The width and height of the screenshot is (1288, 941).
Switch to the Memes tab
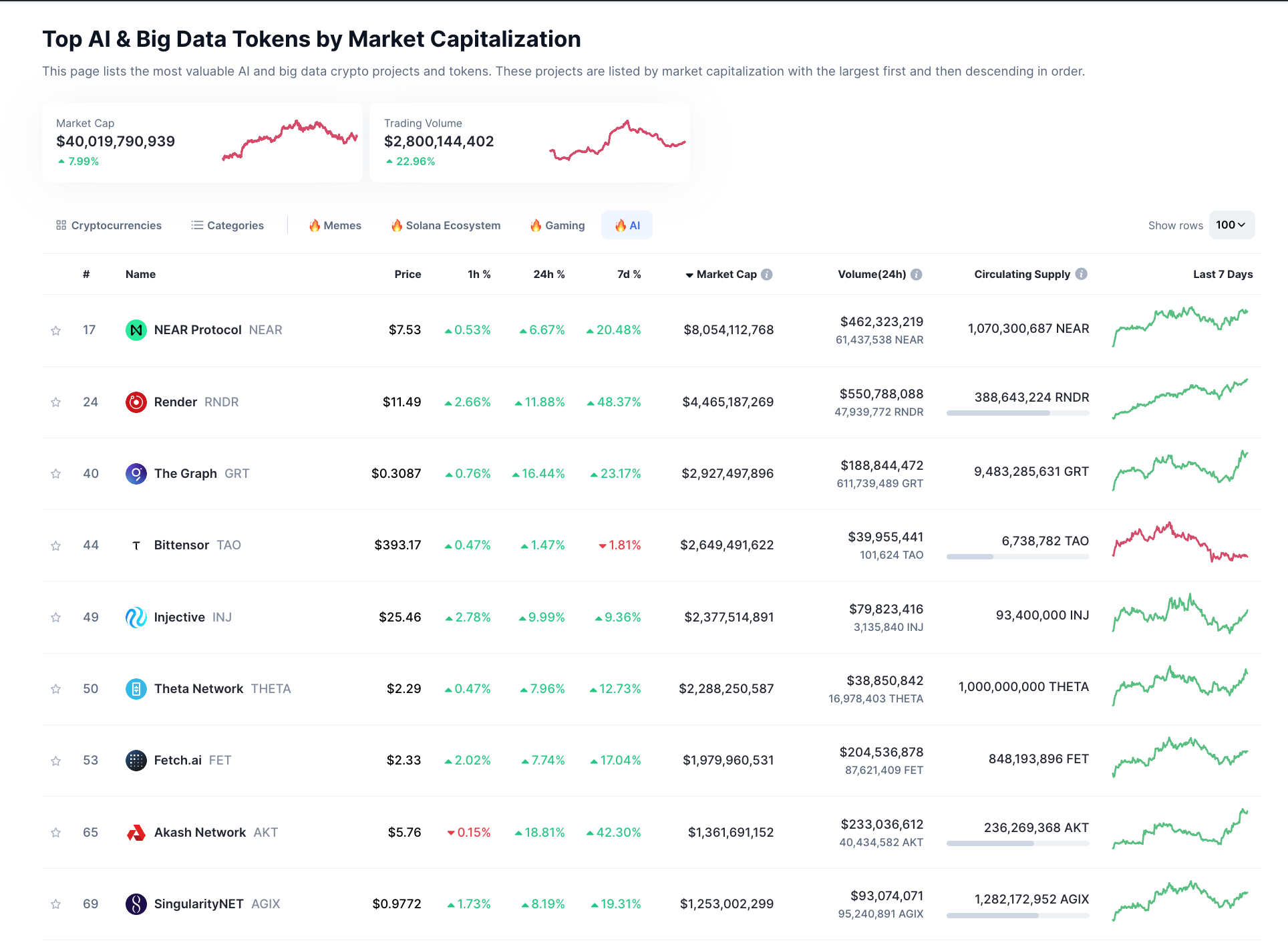click(x=335, y=226)
